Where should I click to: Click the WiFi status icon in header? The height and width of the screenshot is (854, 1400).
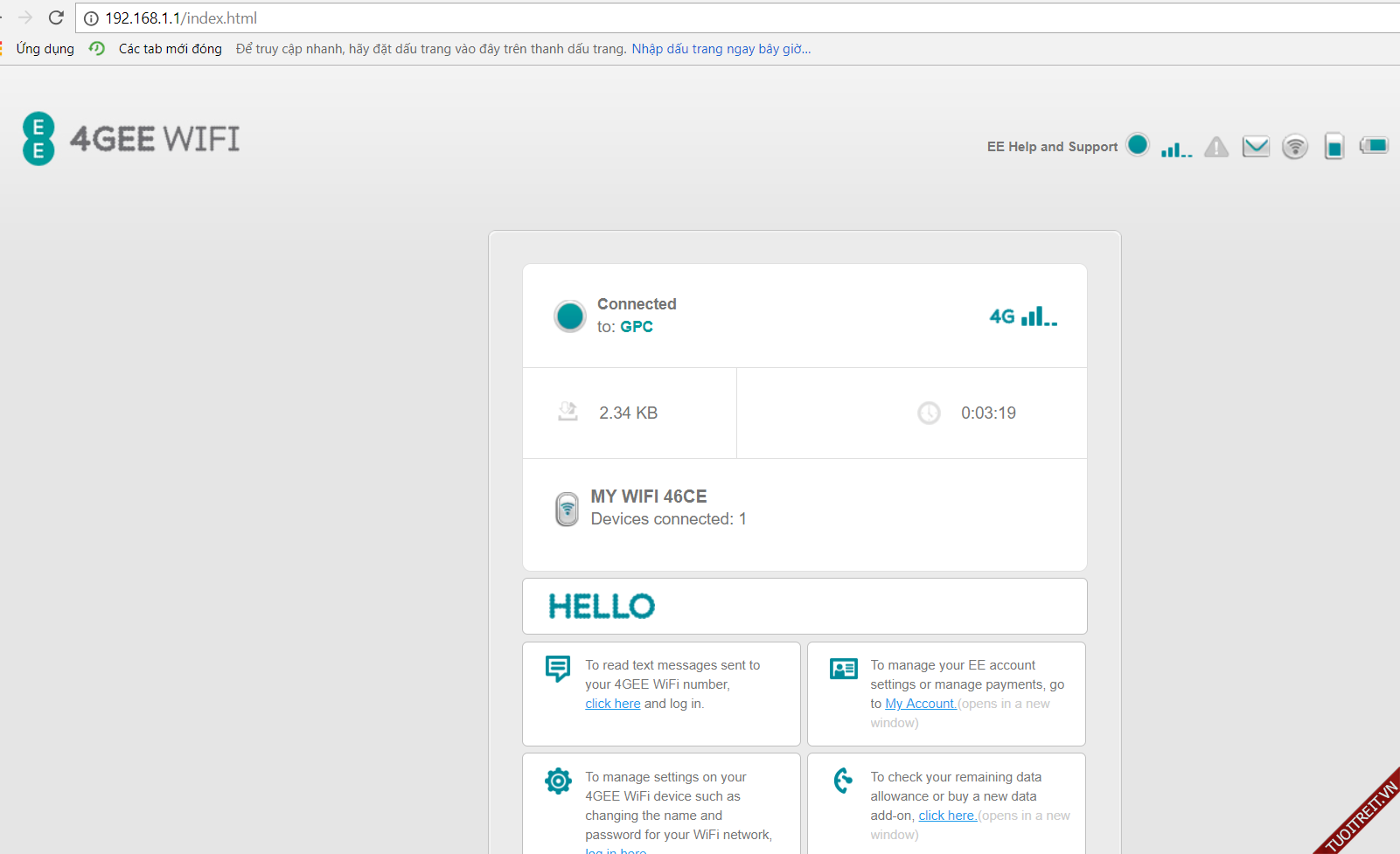tap(1295, 147)
